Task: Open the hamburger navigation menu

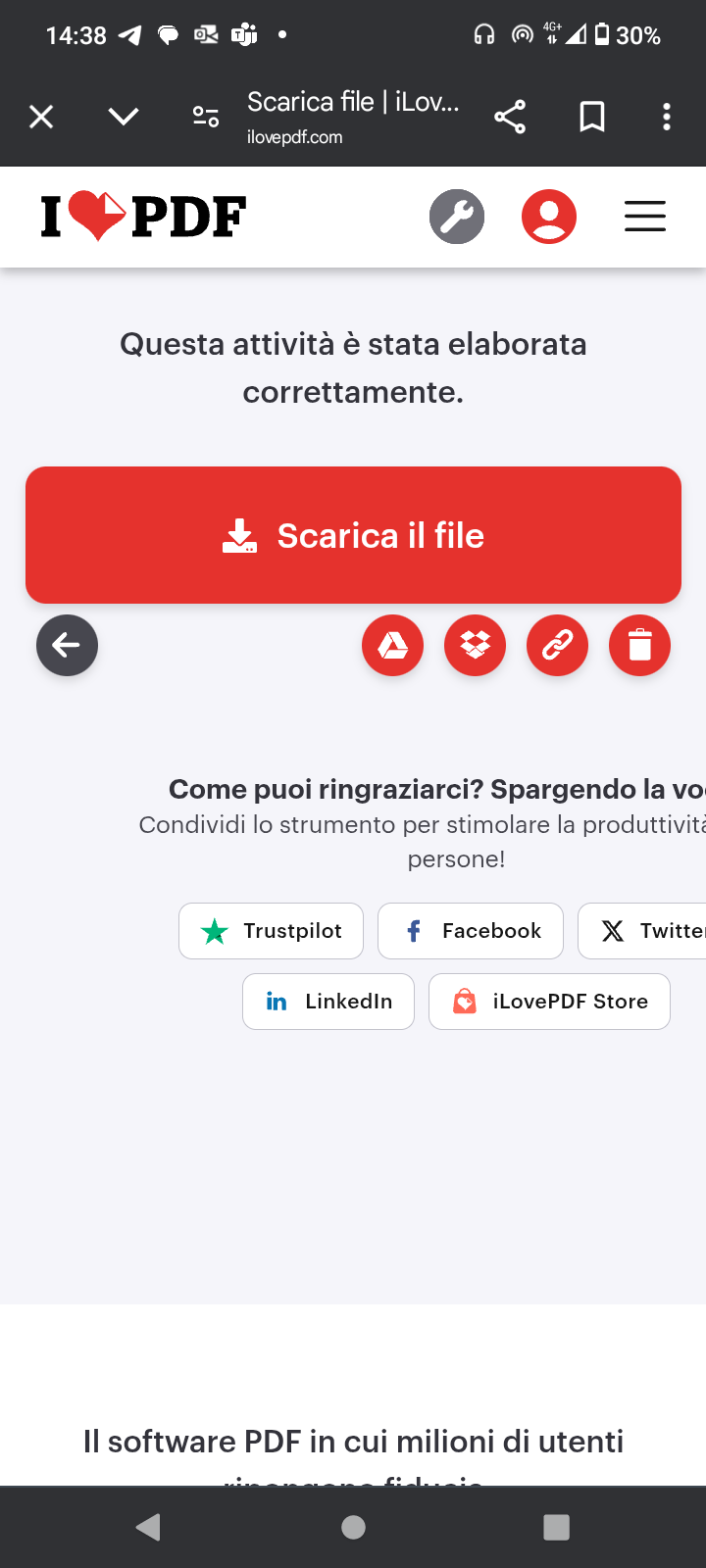Action: (645, 217)
